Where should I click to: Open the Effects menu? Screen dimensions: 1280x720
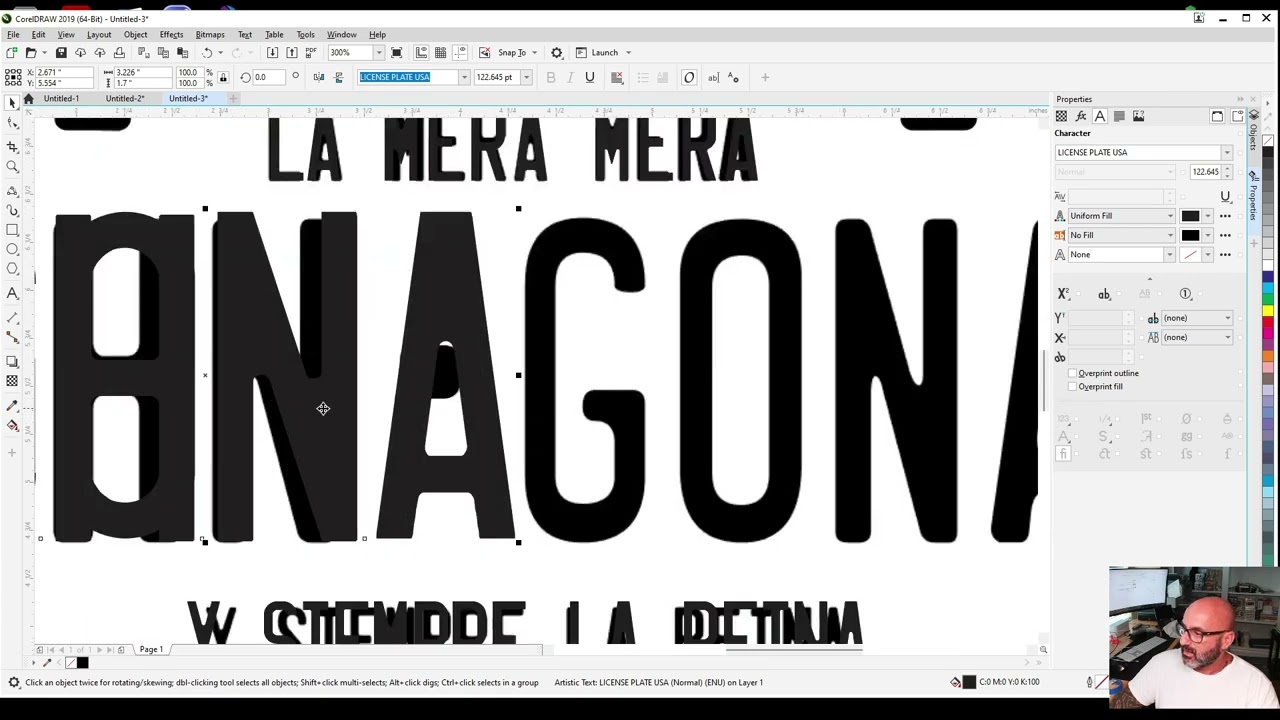click(x=171, y=35)
